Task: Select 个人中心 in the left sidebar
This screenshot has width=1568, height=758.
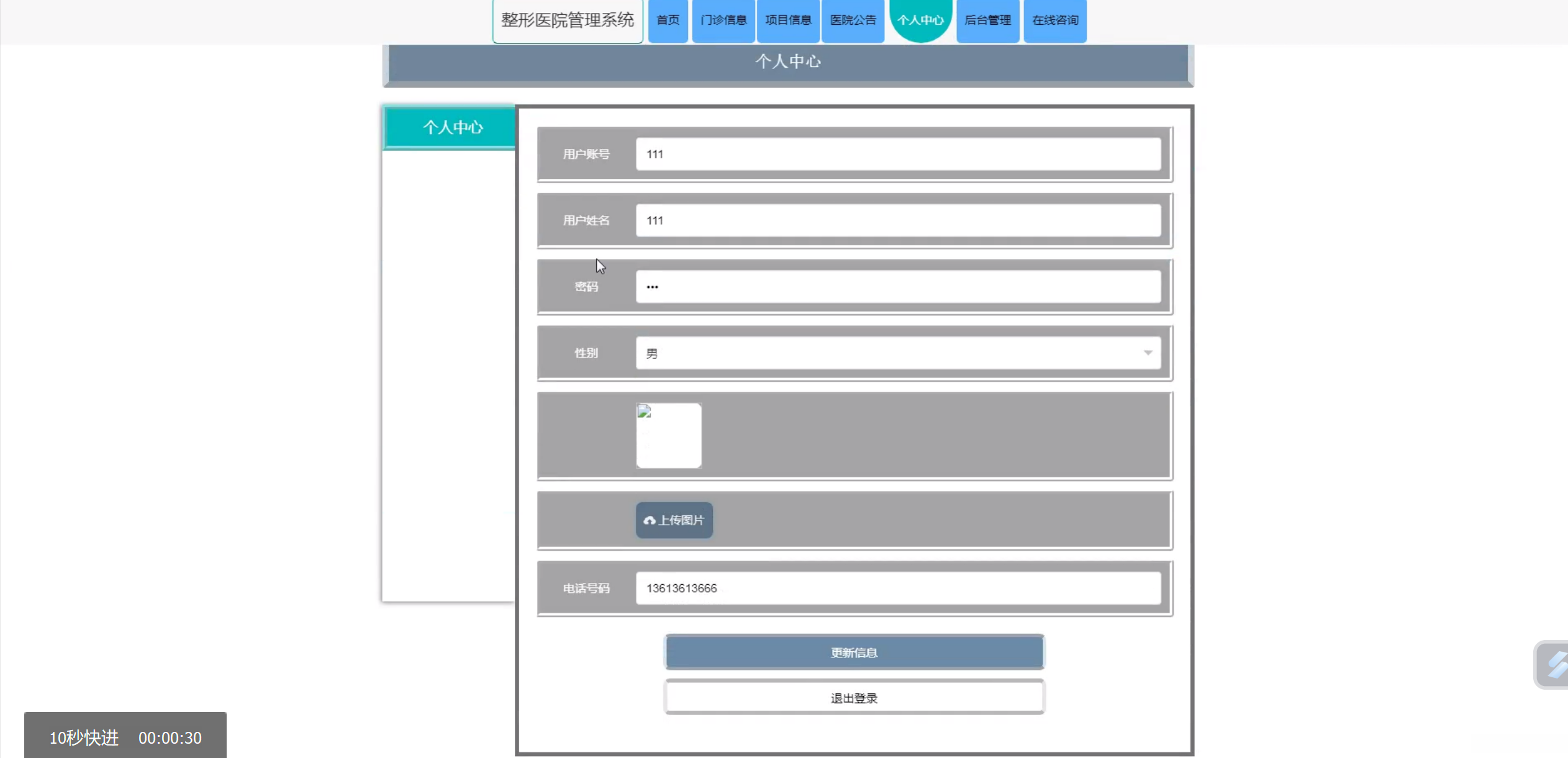Action: [452, 127]
